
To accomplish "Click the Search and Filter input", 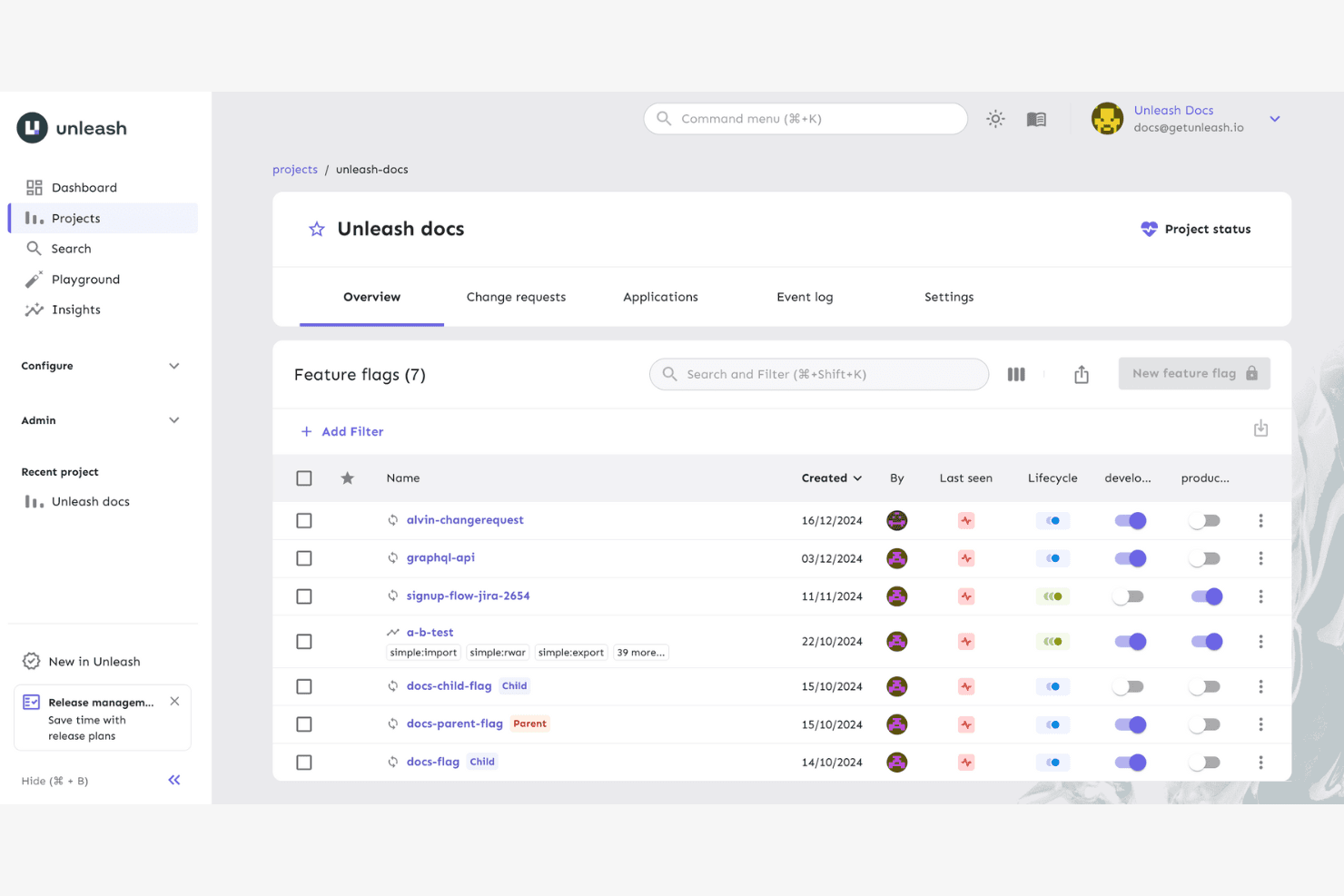I will point(819,374).
